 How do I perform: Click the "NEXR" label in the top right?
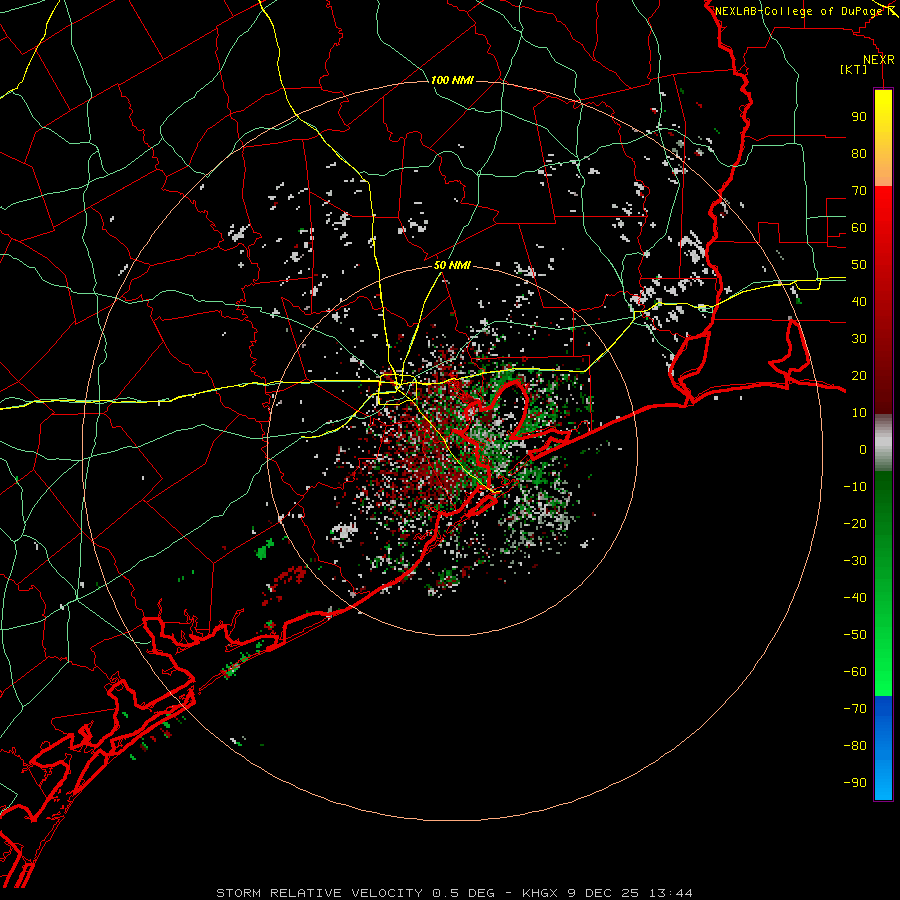click(879, 60)
